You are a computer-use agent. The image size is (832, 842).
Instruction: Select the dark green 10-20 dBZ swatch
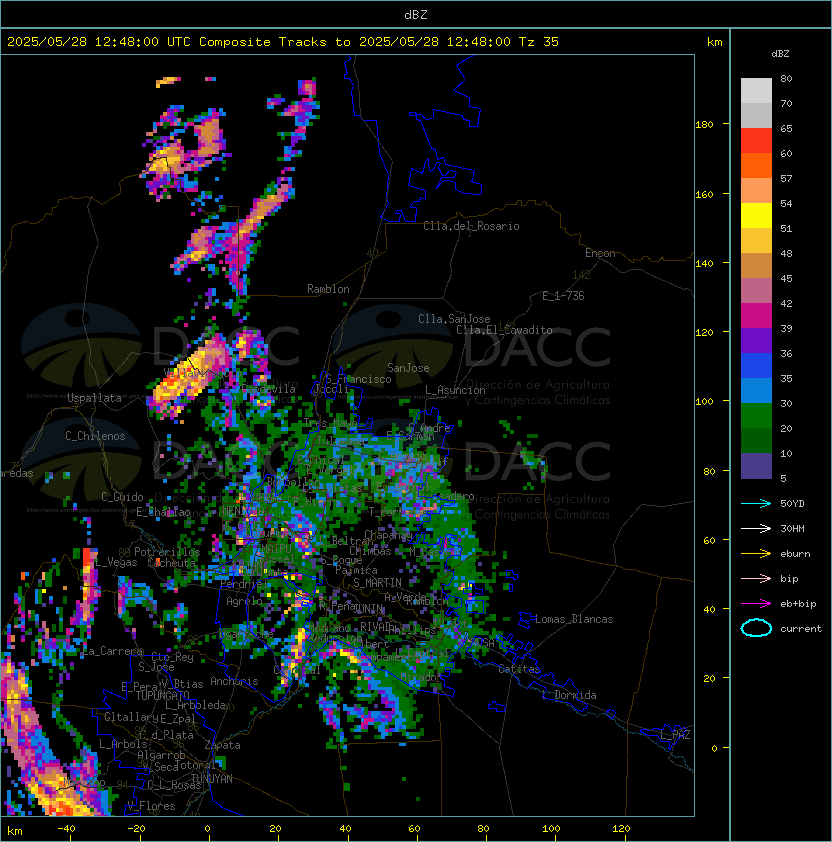(x=756, y=440)
